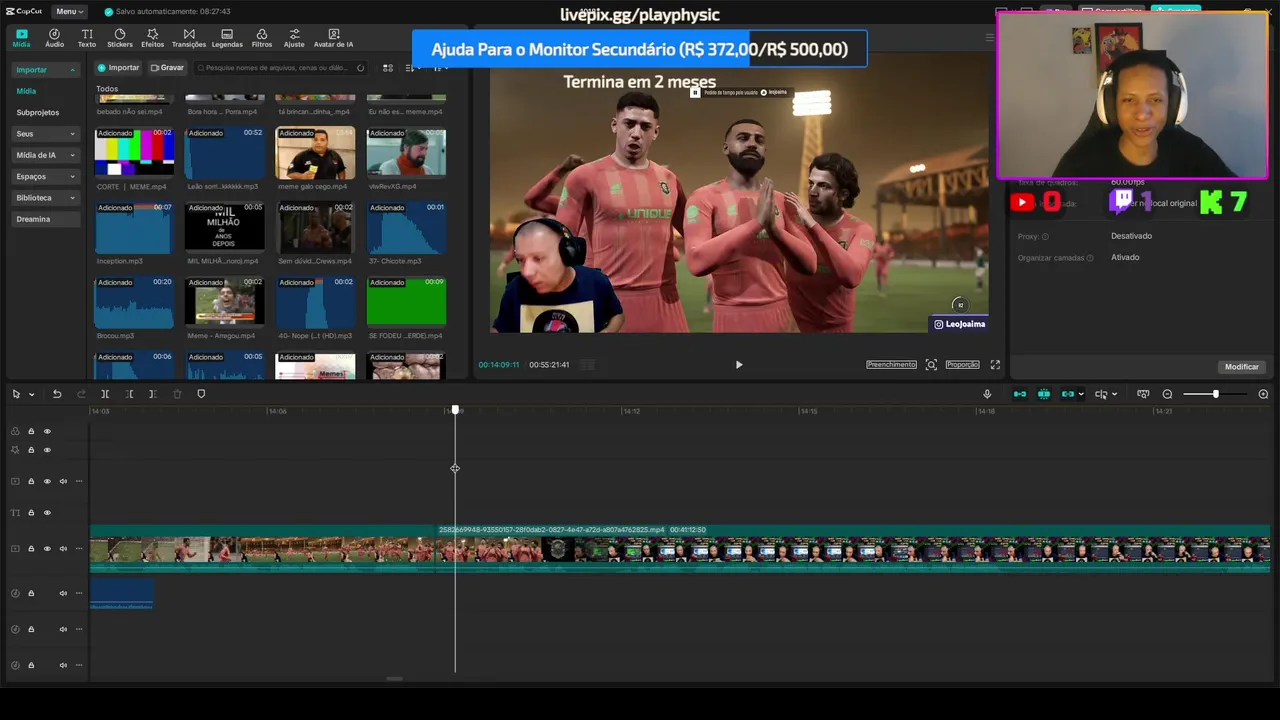This screenshot has height=720, width=1280.
Task: Redo the edit in timeline toolbar
Action: (x=81, y=394)
